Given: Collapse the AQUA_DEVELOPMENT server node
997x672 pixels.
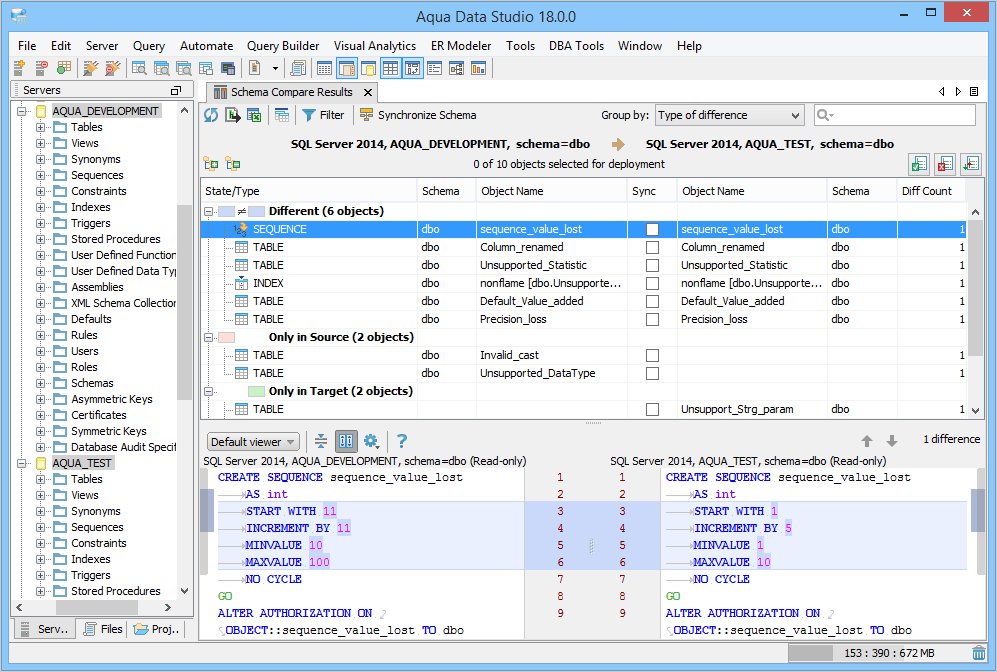Looking at the screenshot, I should coord(22,111).
